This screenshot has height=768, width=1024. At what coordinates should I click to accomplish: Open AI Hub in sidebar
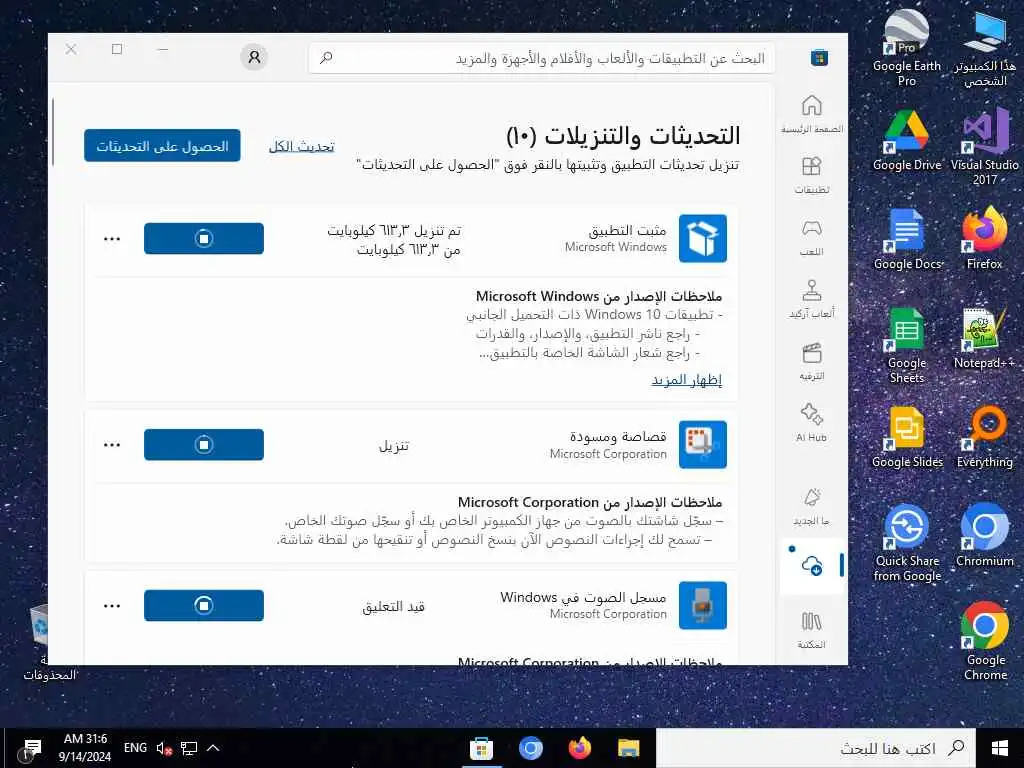tap(812, 423)
